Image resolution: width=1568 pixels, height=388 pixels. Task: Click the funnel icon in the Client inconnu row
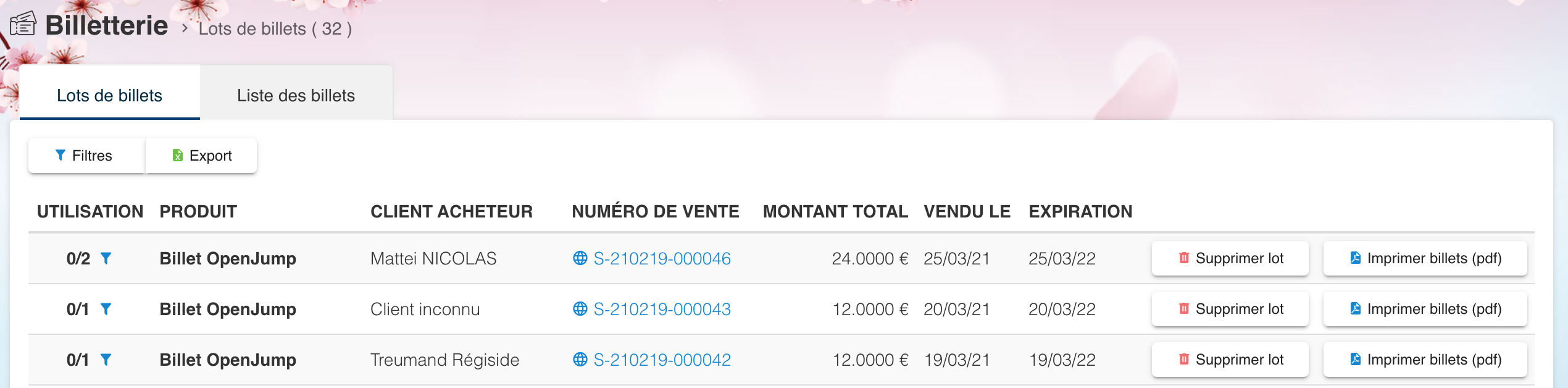106,309
